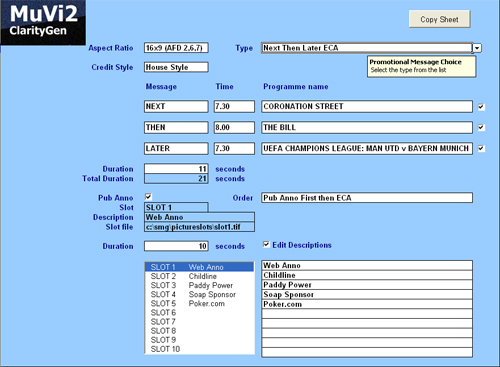Click the THEN row 8.00 time field
Screen dimensions: 500x367
pos(234,127)
